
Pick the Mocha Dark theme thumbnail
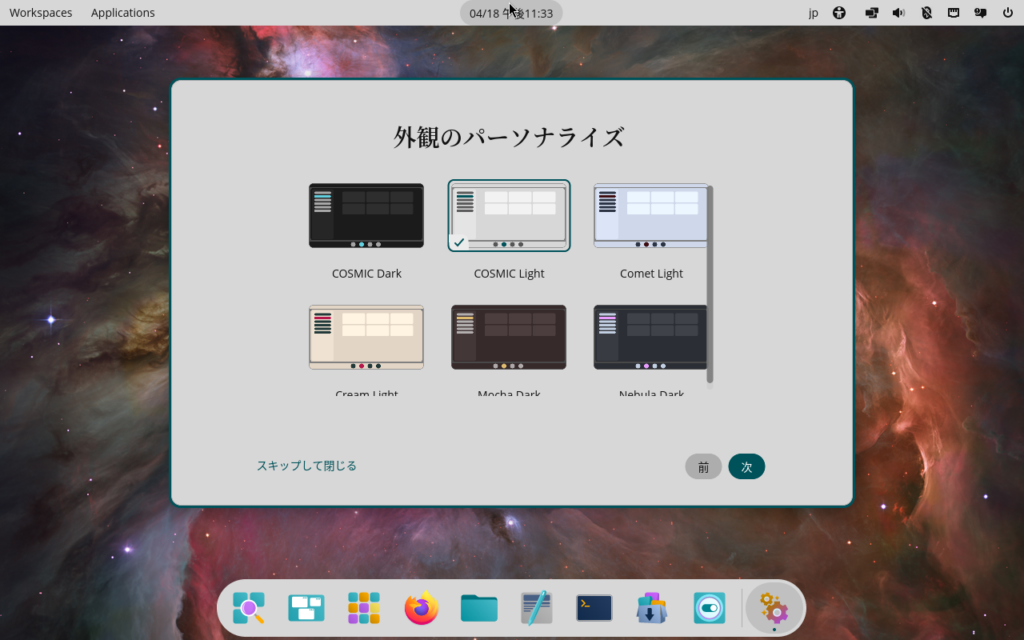pos(509,337)
